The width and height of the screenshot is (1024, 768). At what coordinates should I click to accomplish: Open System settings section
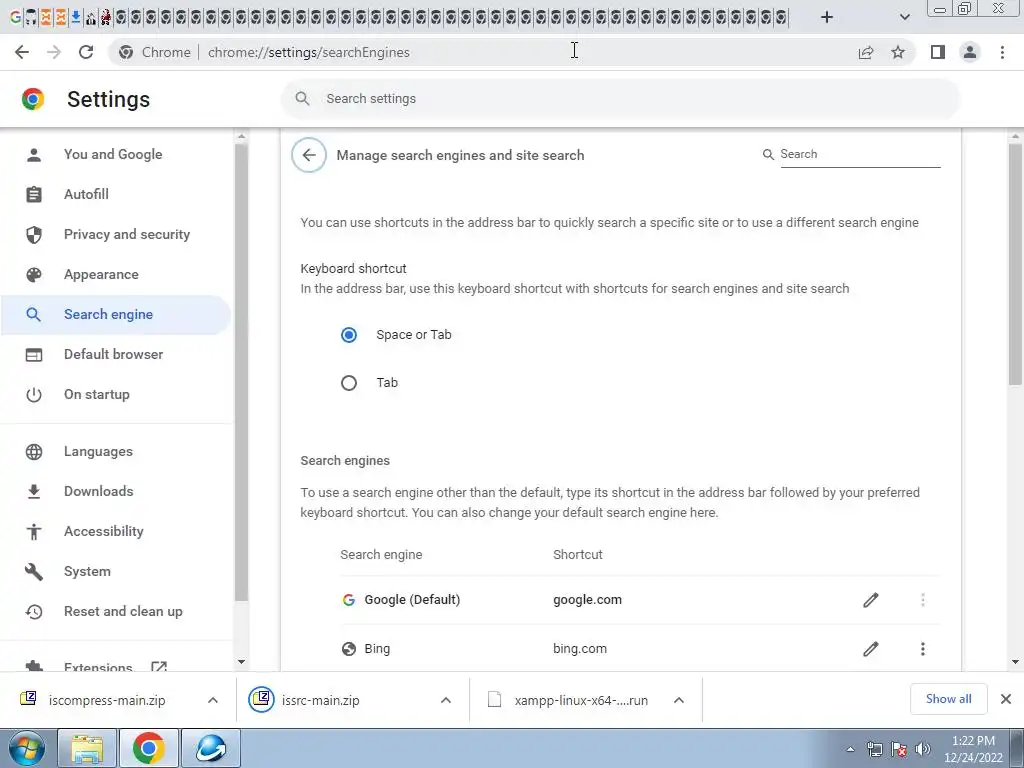[x=88, y=571]
